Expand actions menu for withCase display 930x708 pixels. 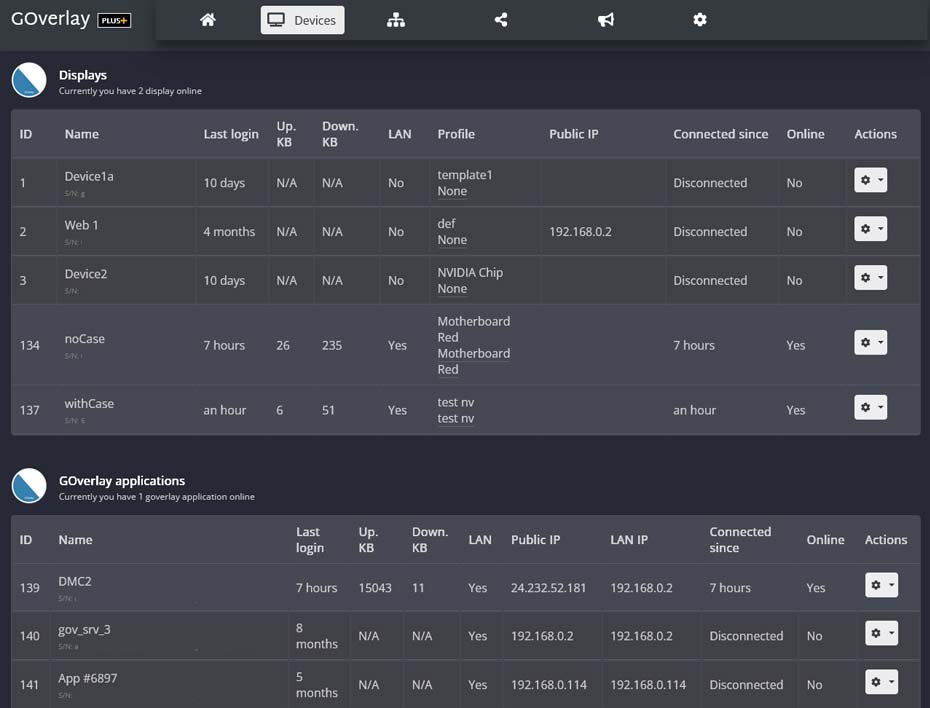coord(870,407)
